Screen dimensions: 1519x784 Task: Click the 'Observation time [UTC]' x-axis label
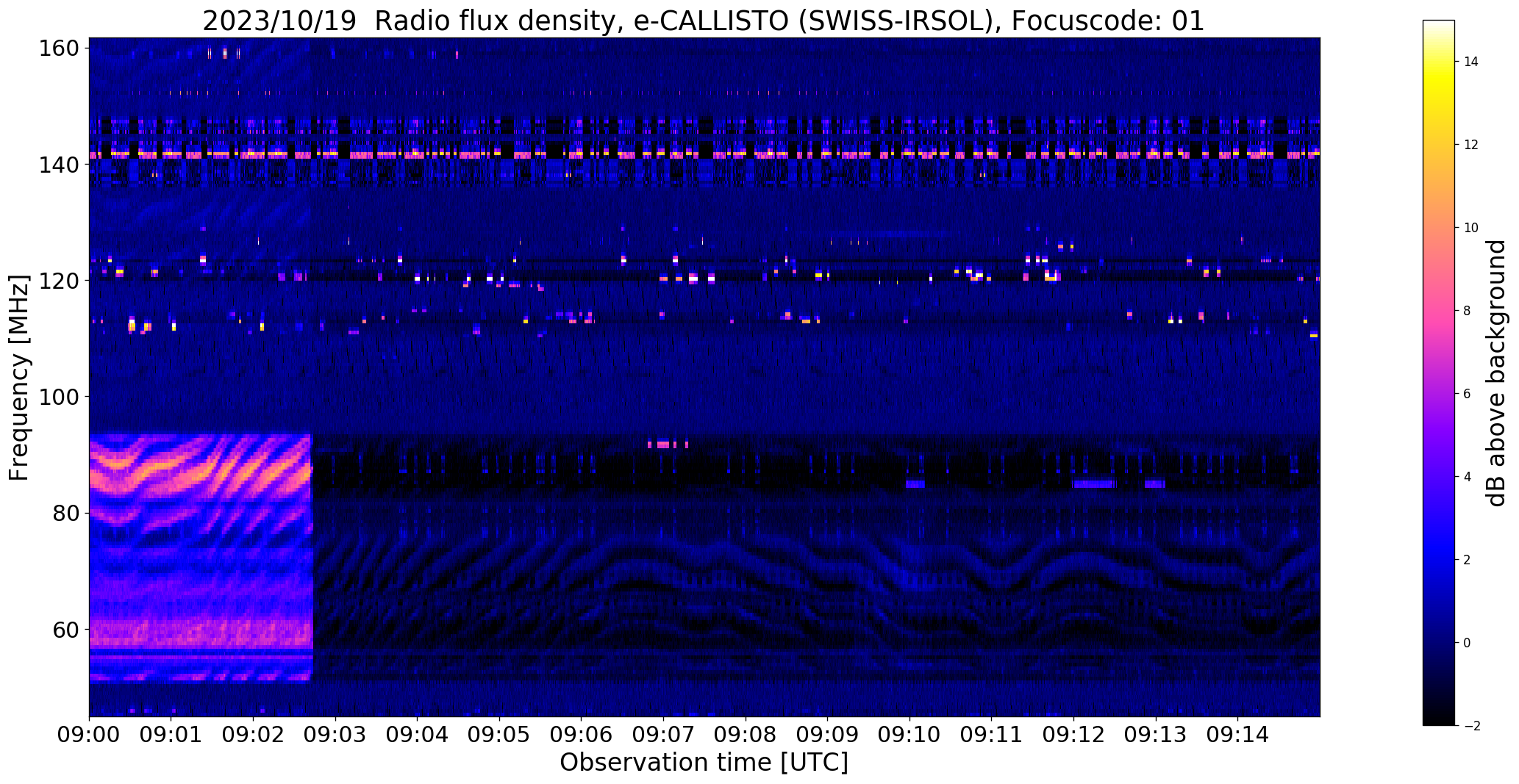coord(704,763)
